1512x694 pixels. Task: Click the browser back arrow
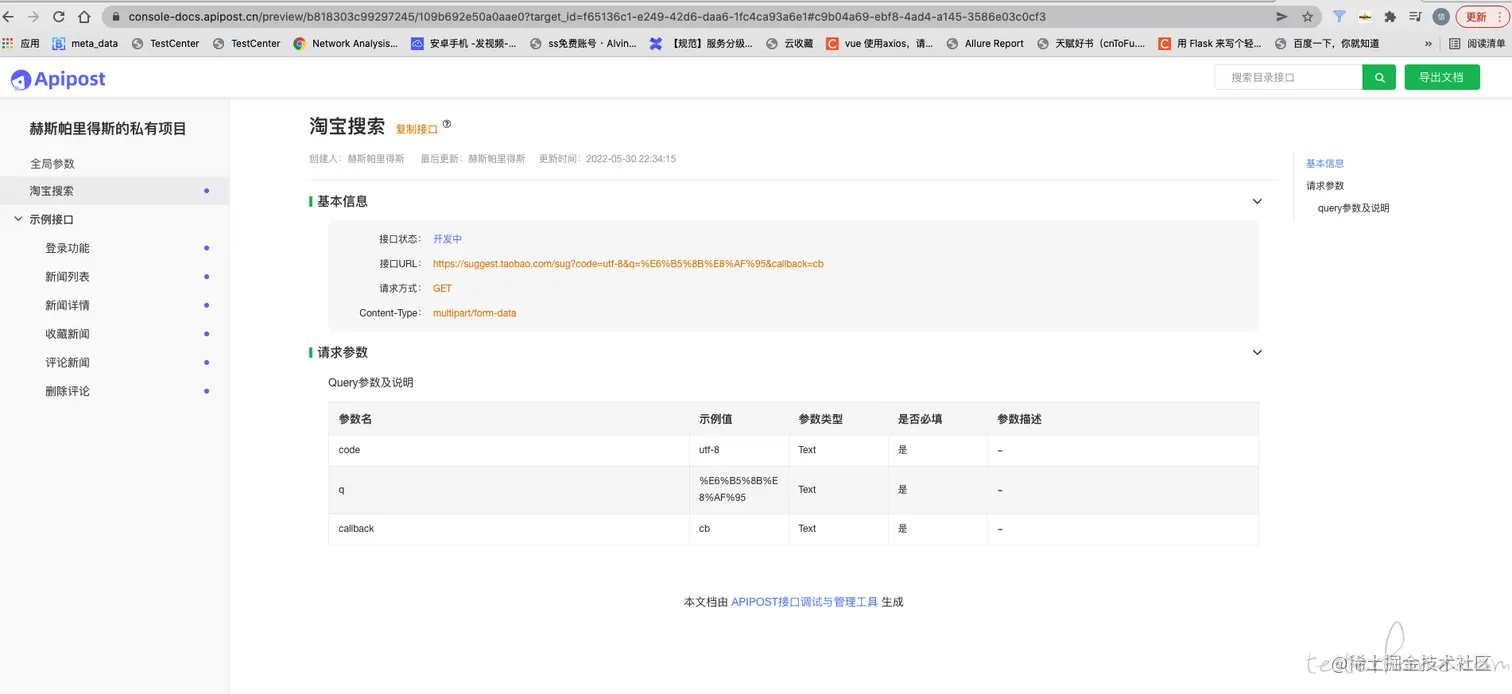10,17
